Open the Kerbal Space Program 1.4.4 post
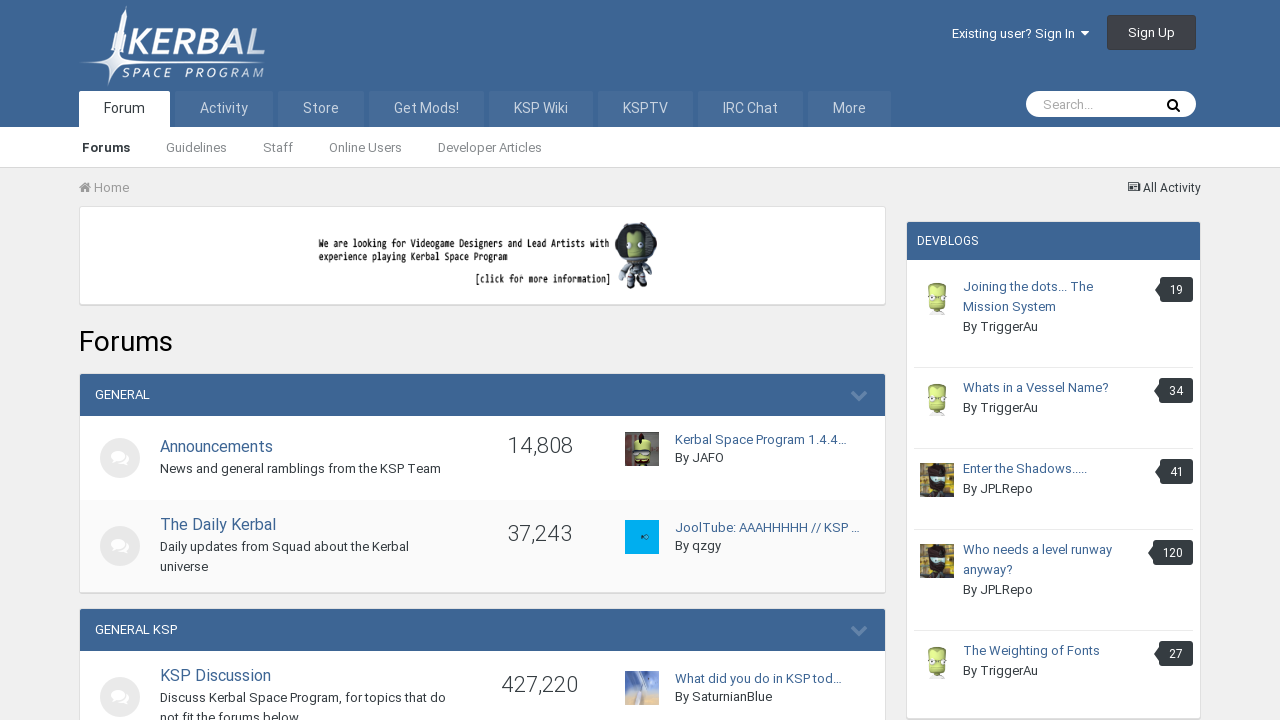This screenshot has width=1280, height=720. [x=760, y=440]
